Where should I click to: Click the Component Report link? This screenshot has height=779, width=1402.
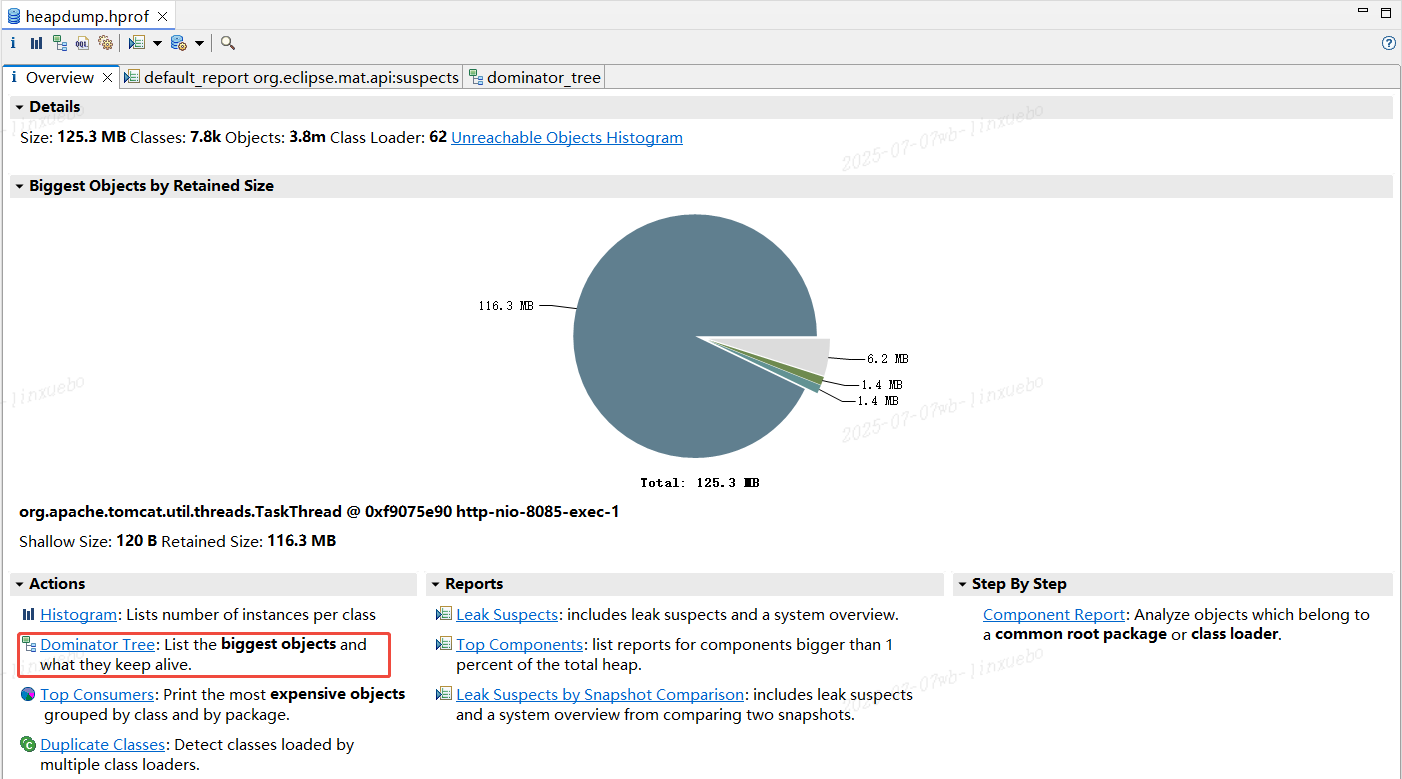[1053, 614]
